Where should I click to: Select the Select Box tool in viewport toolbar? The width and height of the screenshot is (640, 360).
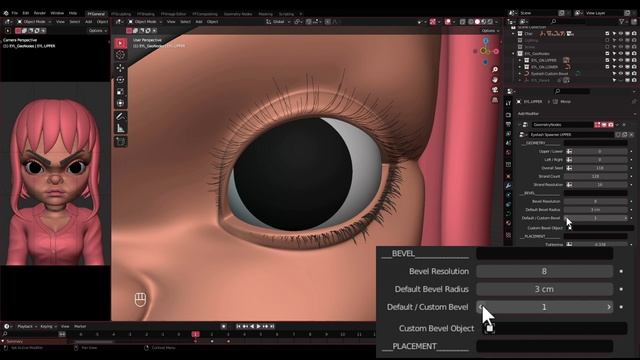120,43
